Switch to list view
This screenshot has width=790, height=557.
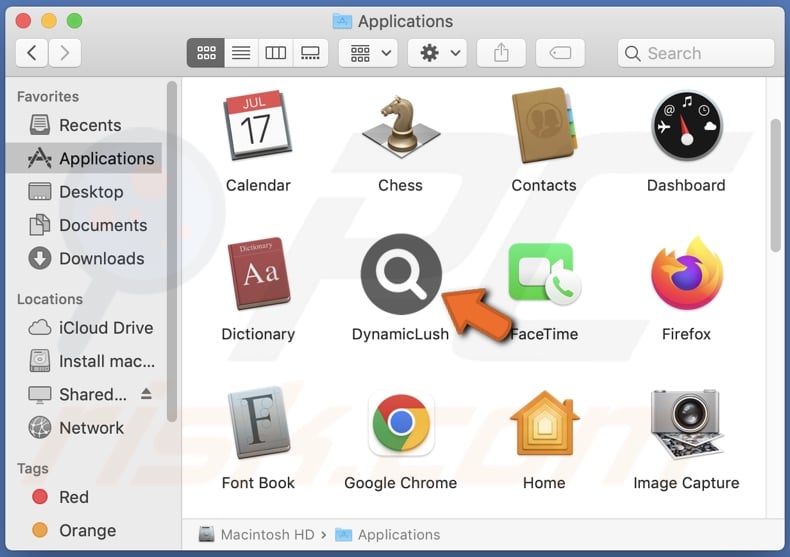click(241, 52)
